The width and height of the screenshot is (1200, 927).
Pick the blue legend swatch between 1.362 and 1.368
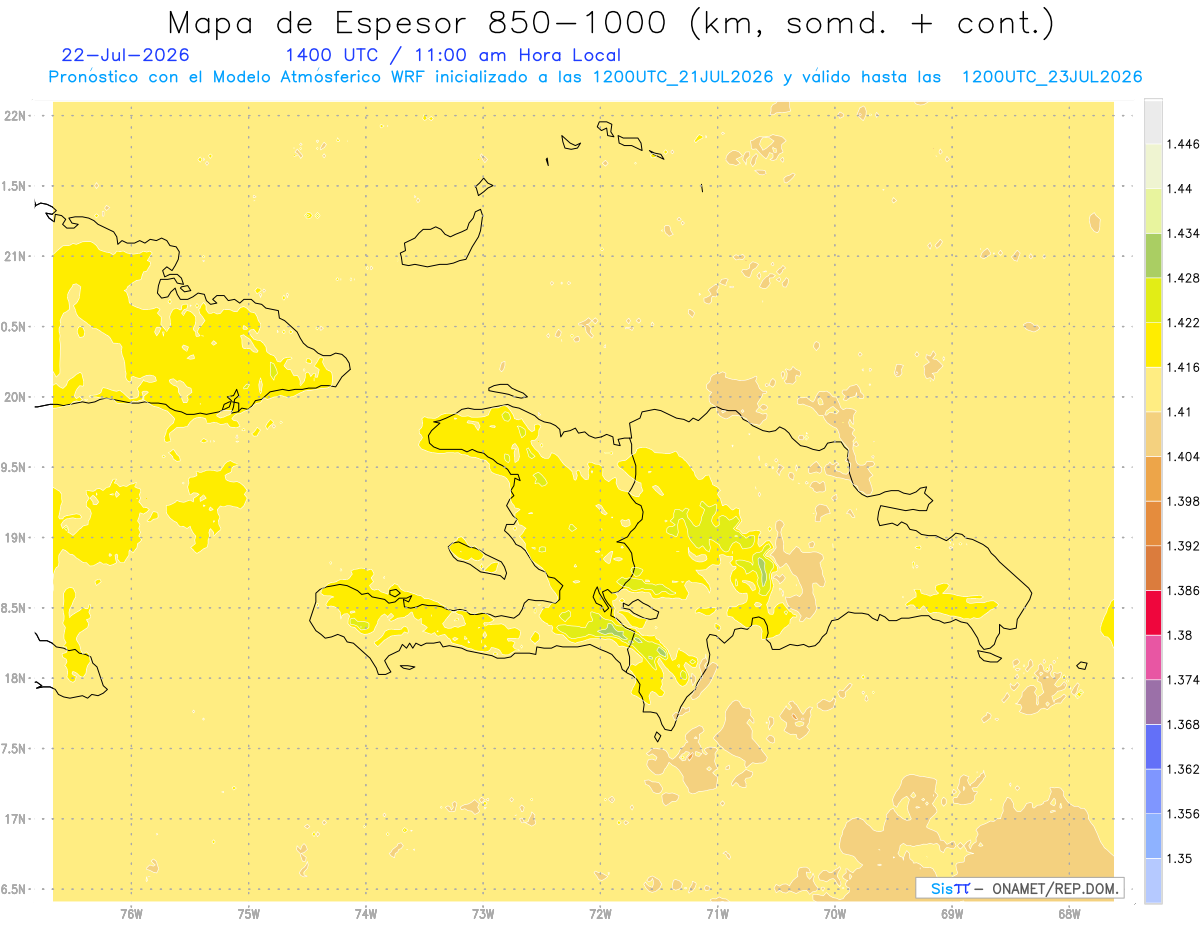tap(1153, 746)
